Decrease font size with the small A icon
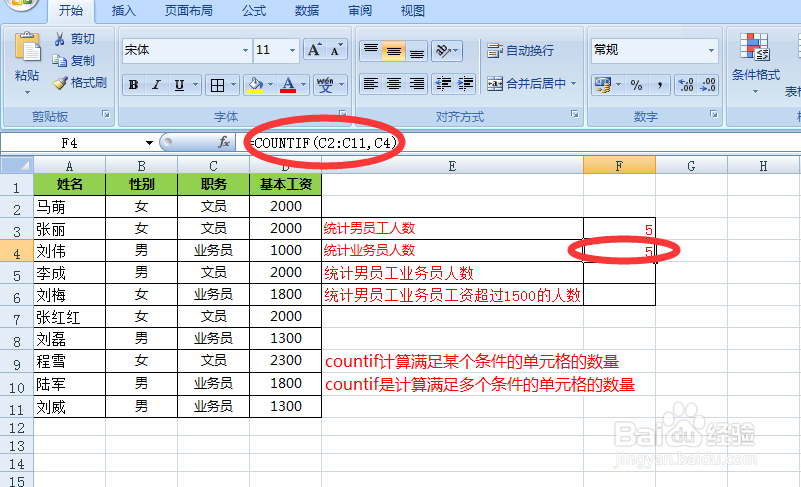 [x=336, y=50]
